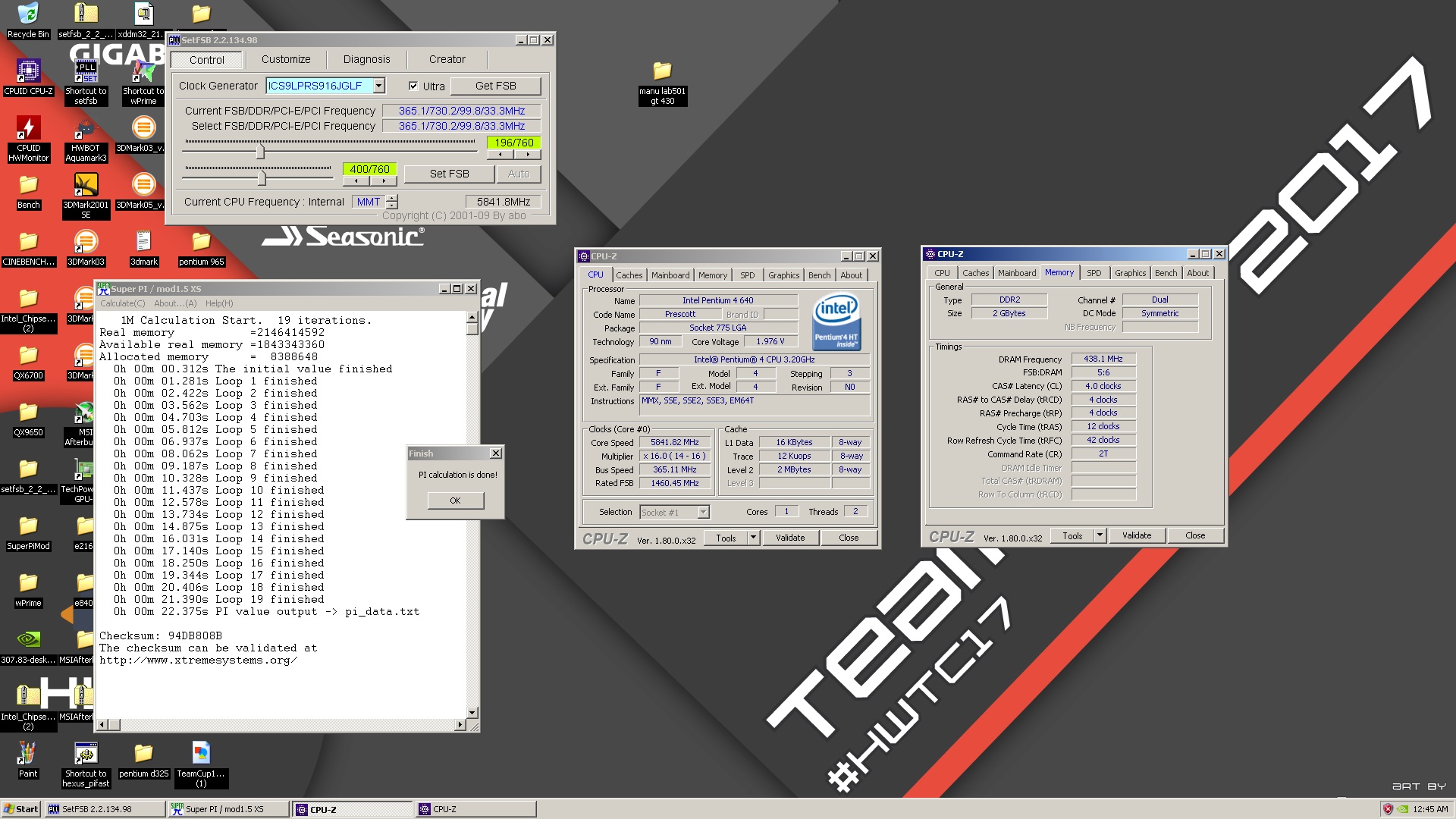The image size is (1456, 819).
Task: Click the Set FSB button
Action: pyautogui.click(x=450, y=174)
